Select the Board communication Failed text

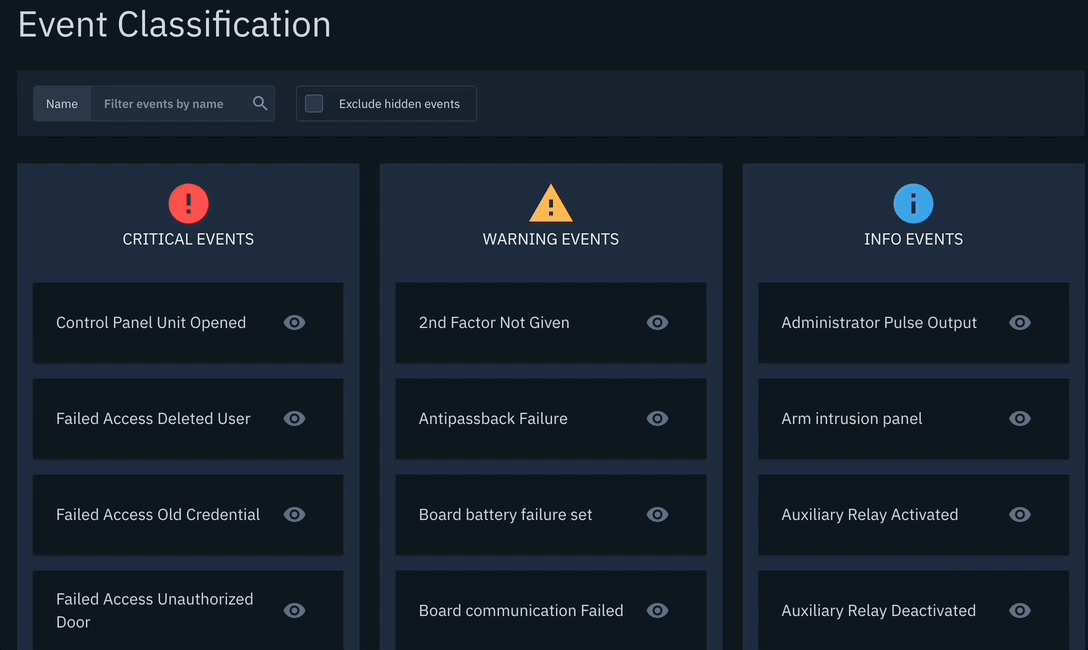520,610
